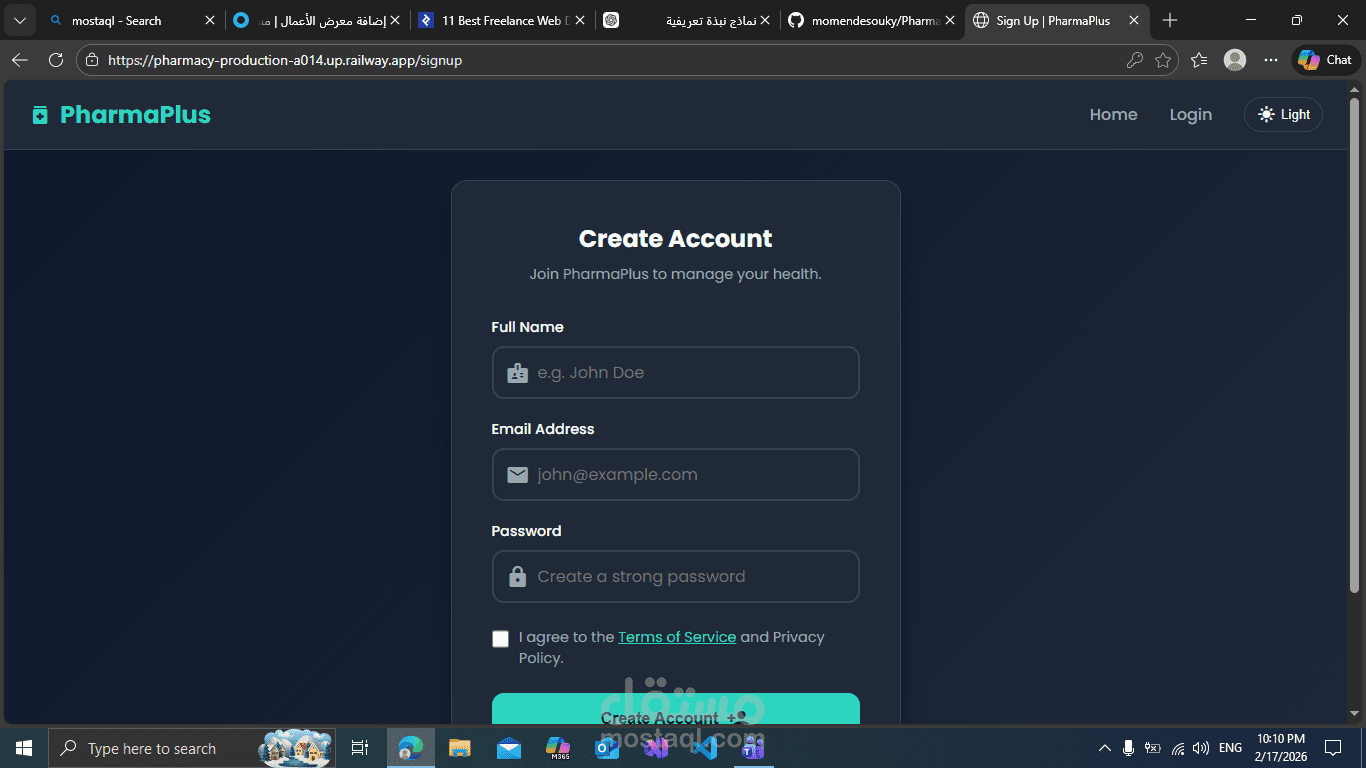Click the PharmaPlus logo icon
Viewport: 1366px width, 768px height.
(40, 115)
